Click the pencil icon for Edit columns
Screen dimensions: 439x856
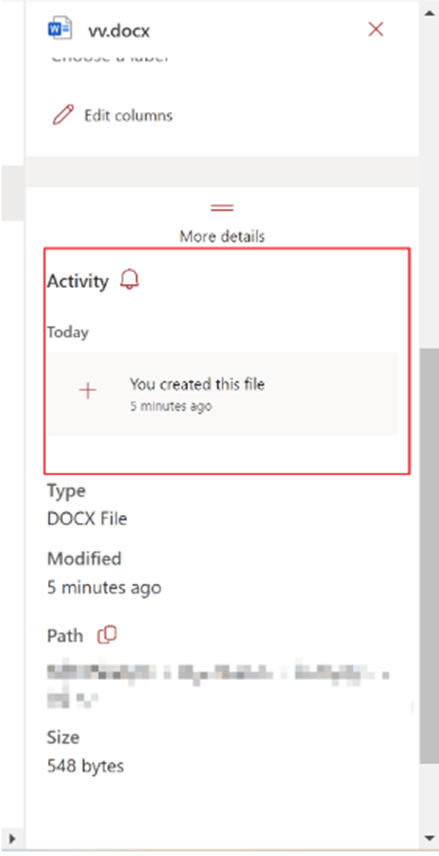(63, 115)
